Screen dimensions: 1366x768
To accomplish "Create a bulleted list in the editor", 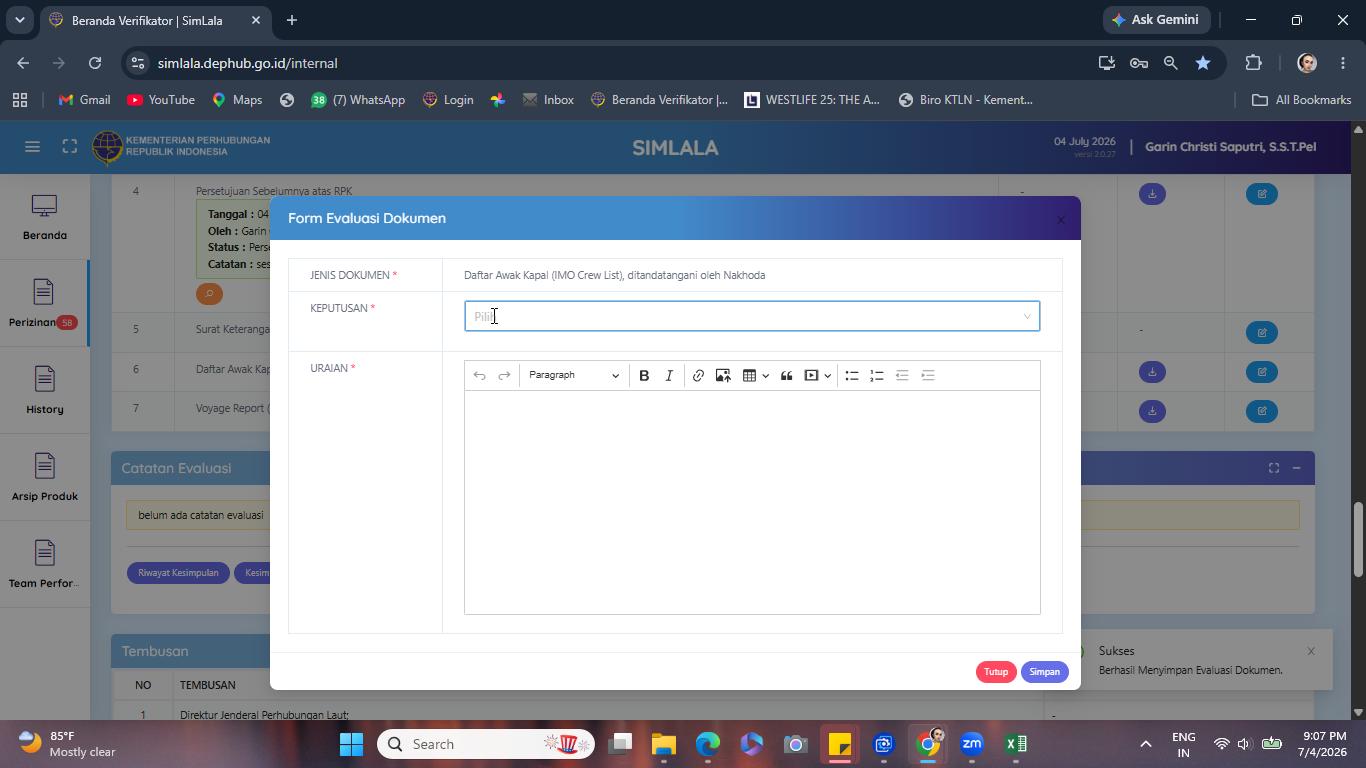I will [x=852, y=376].
